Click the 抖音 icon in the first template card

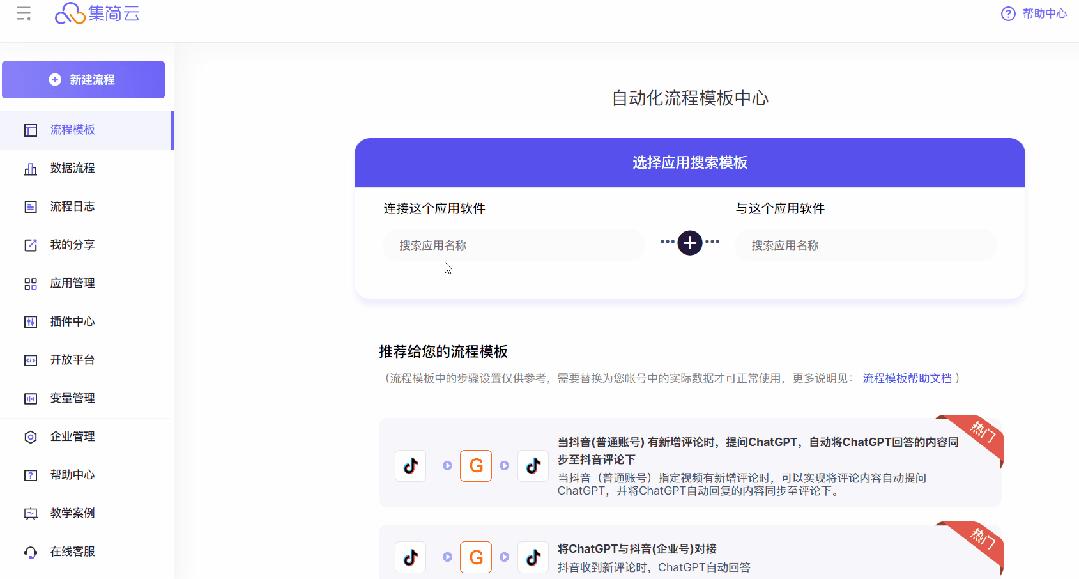click(x=409, y=465)
